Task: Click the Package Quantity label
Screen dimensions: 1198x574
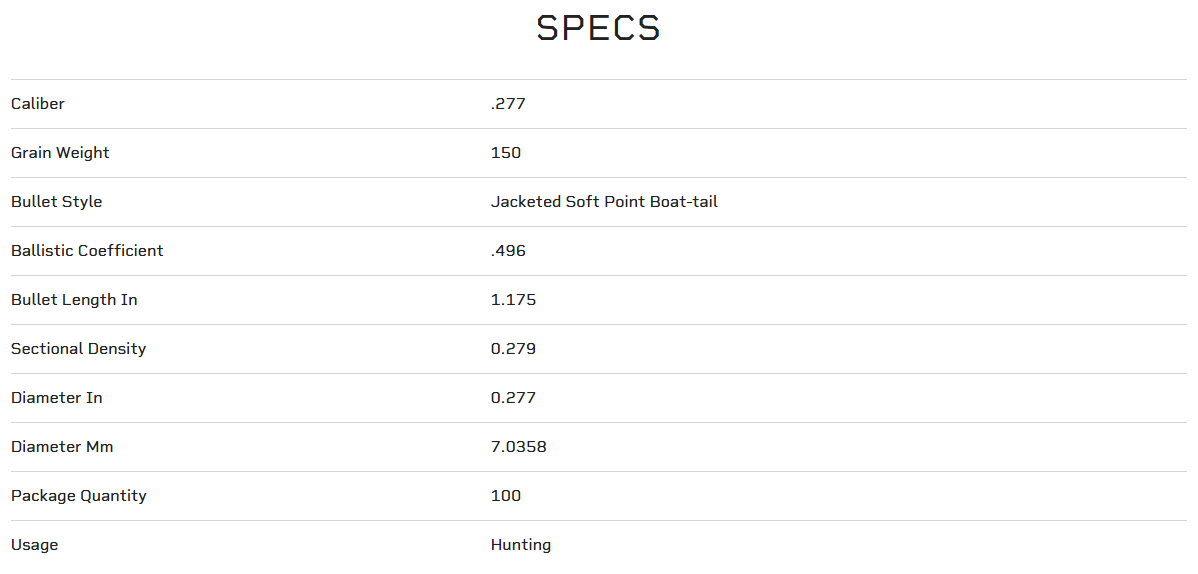Action: (79, 496)
